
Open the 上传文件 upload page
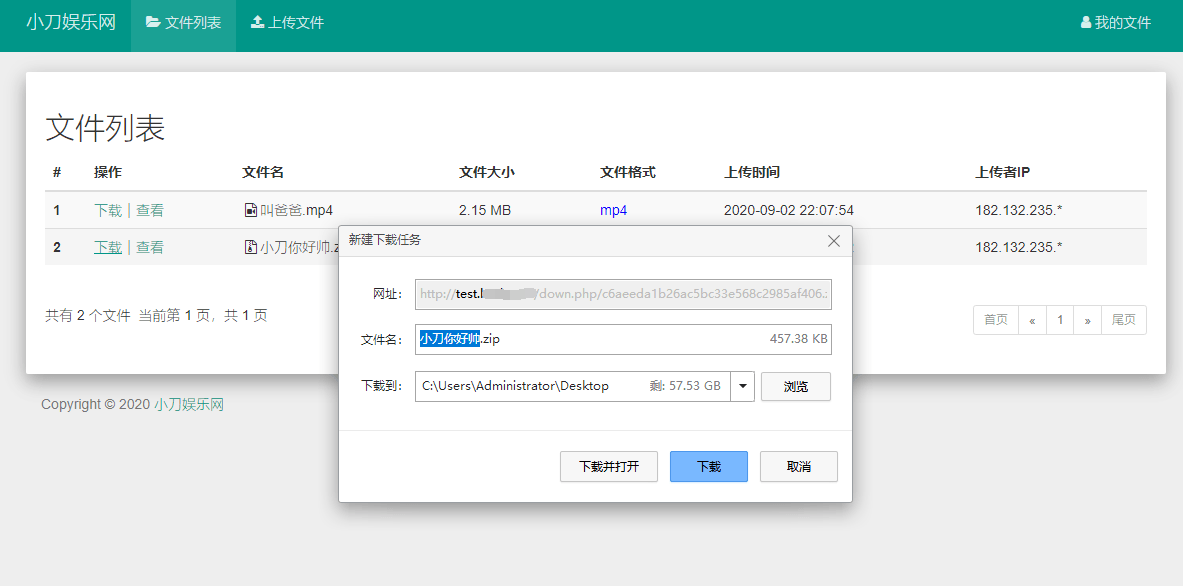point(287,22)
